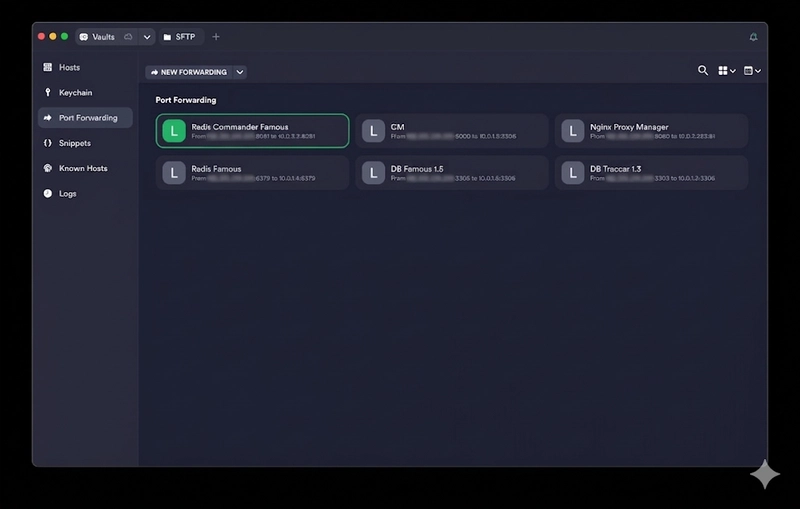Open the sort options dropdown
Image resolution: width=800 pixels, height=509 pixels.
752,71
